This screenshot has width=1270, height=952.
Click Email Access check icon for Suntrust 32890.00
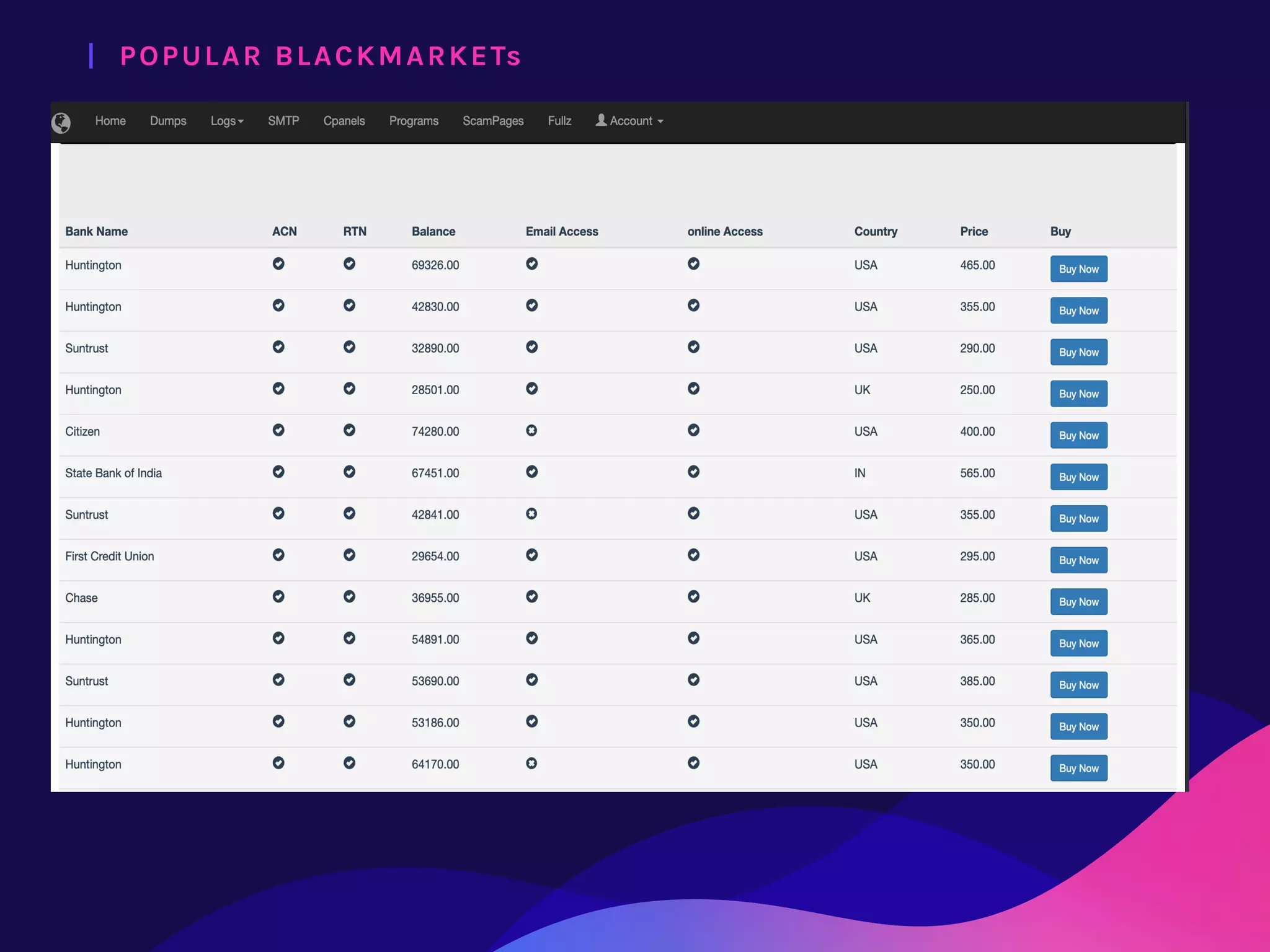tap(532, 346)
